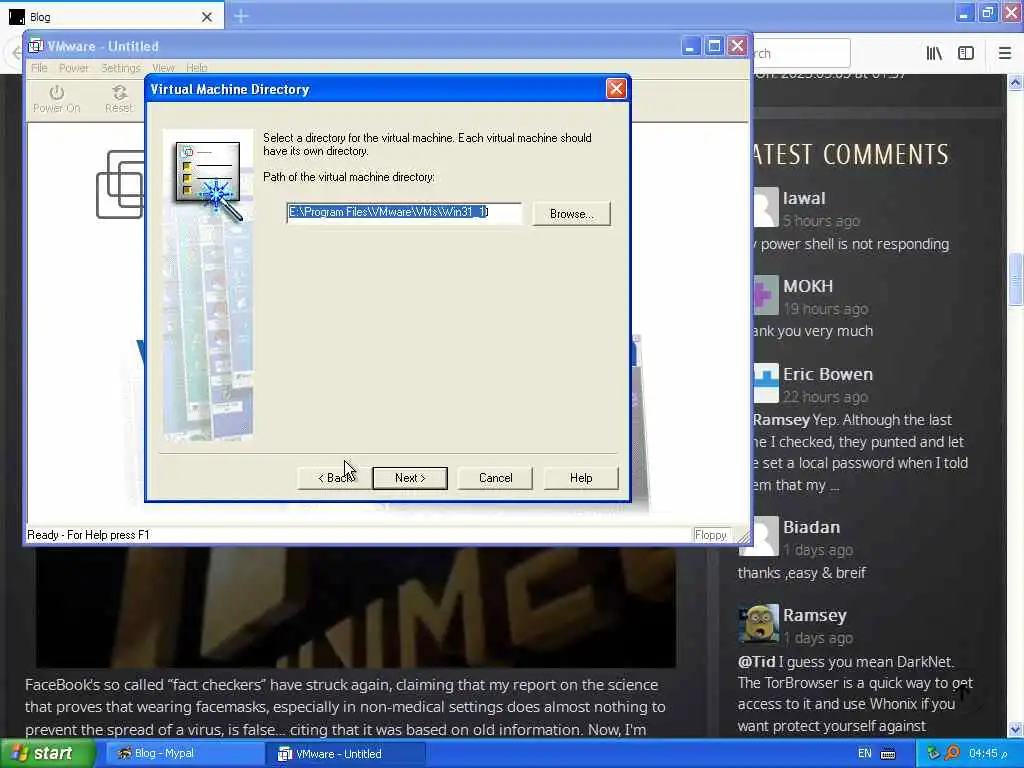Viewport: 1024px width, 768px height.
Task: Click commenter name Biadan
Action: (x=811, y=527)
